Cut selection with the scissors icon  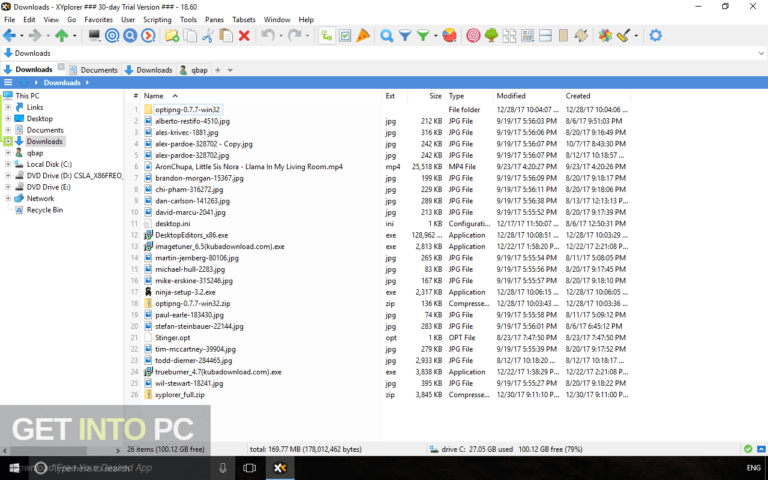click(x=208, y=35)
